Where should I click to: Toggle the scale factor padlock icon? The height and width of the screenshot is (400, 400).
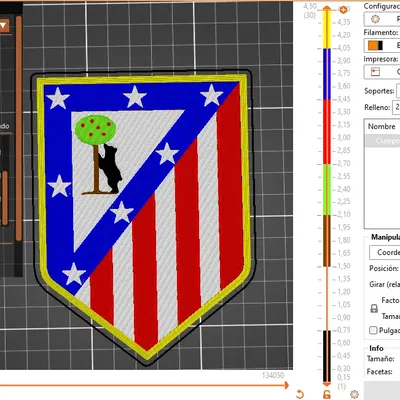(x=374, y=308)
